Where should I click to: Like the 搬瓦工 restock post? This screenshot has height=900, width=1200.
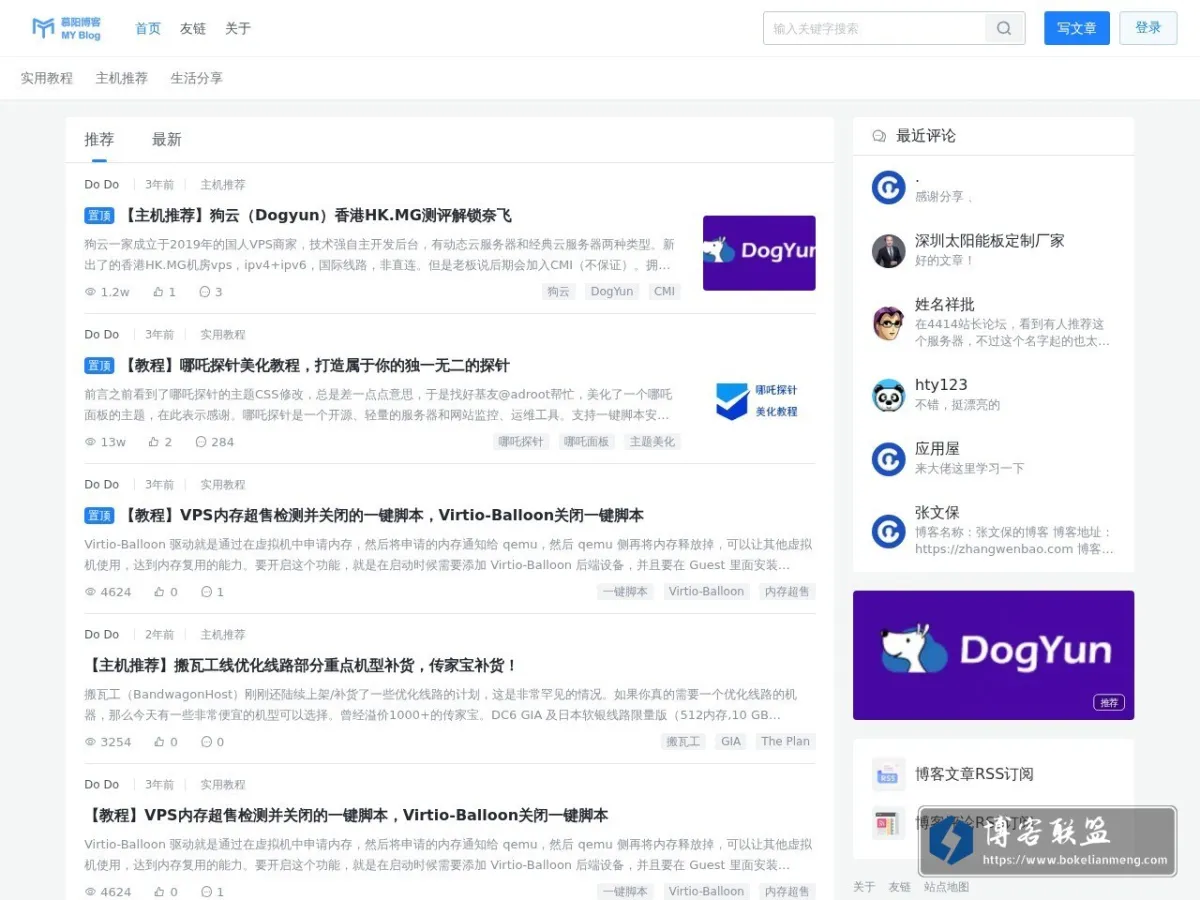(160, 742)
